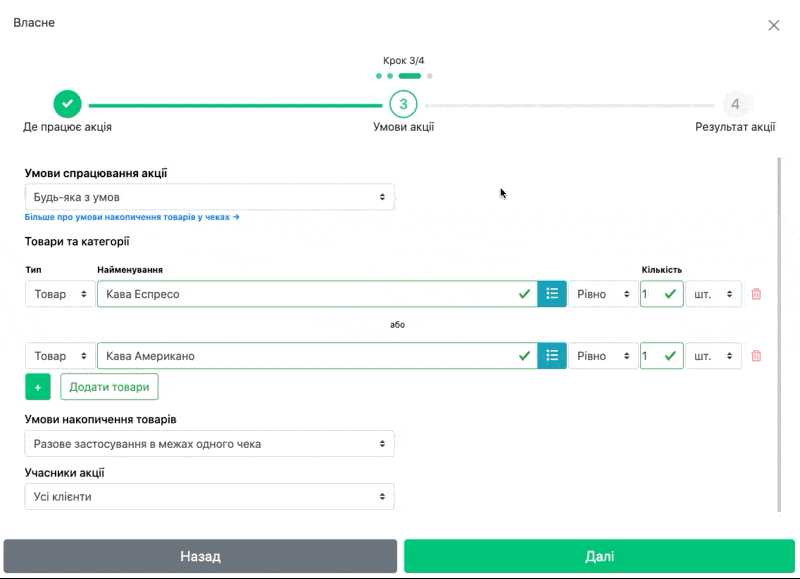Screen dimensions: 800x579
Task: Click the Далі button
Action: coord(599,556)
